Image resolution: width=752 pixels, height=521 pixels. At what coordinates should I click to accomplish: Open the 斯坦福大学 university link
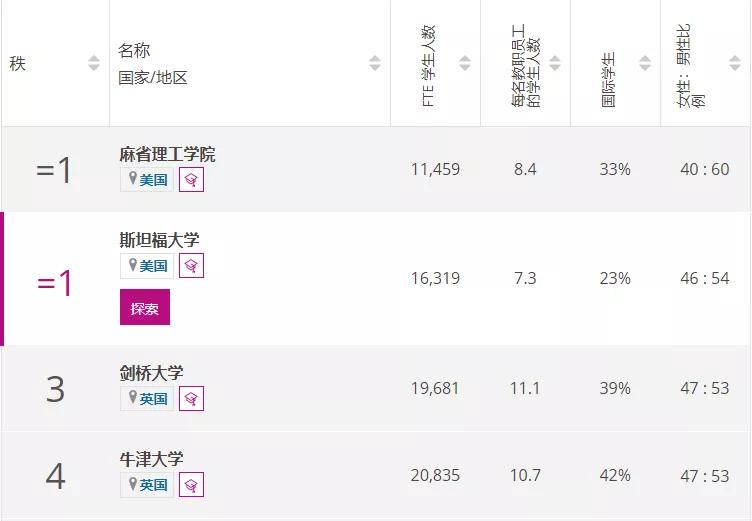click(159, 240)
